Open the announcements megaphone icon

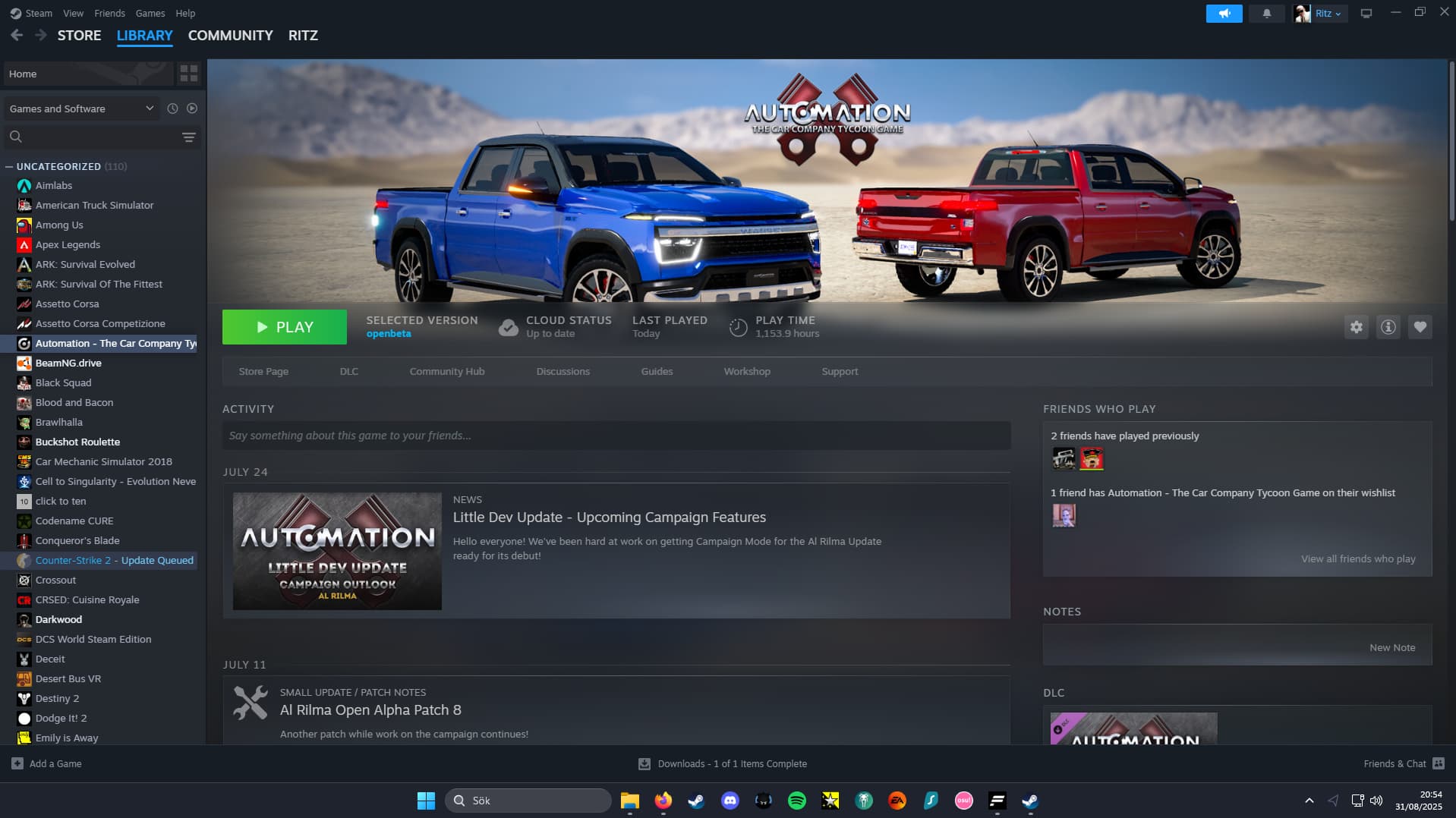click(x=1224, y=14)
